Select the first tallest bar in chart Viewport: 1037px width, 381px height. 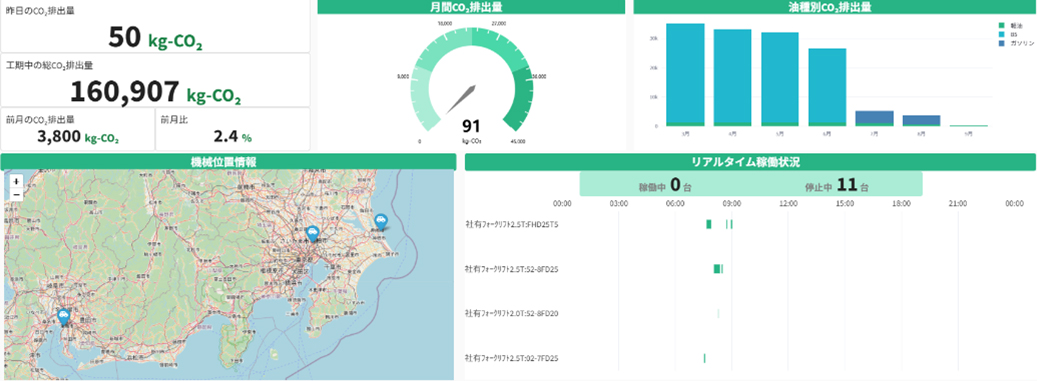[685, 75]
